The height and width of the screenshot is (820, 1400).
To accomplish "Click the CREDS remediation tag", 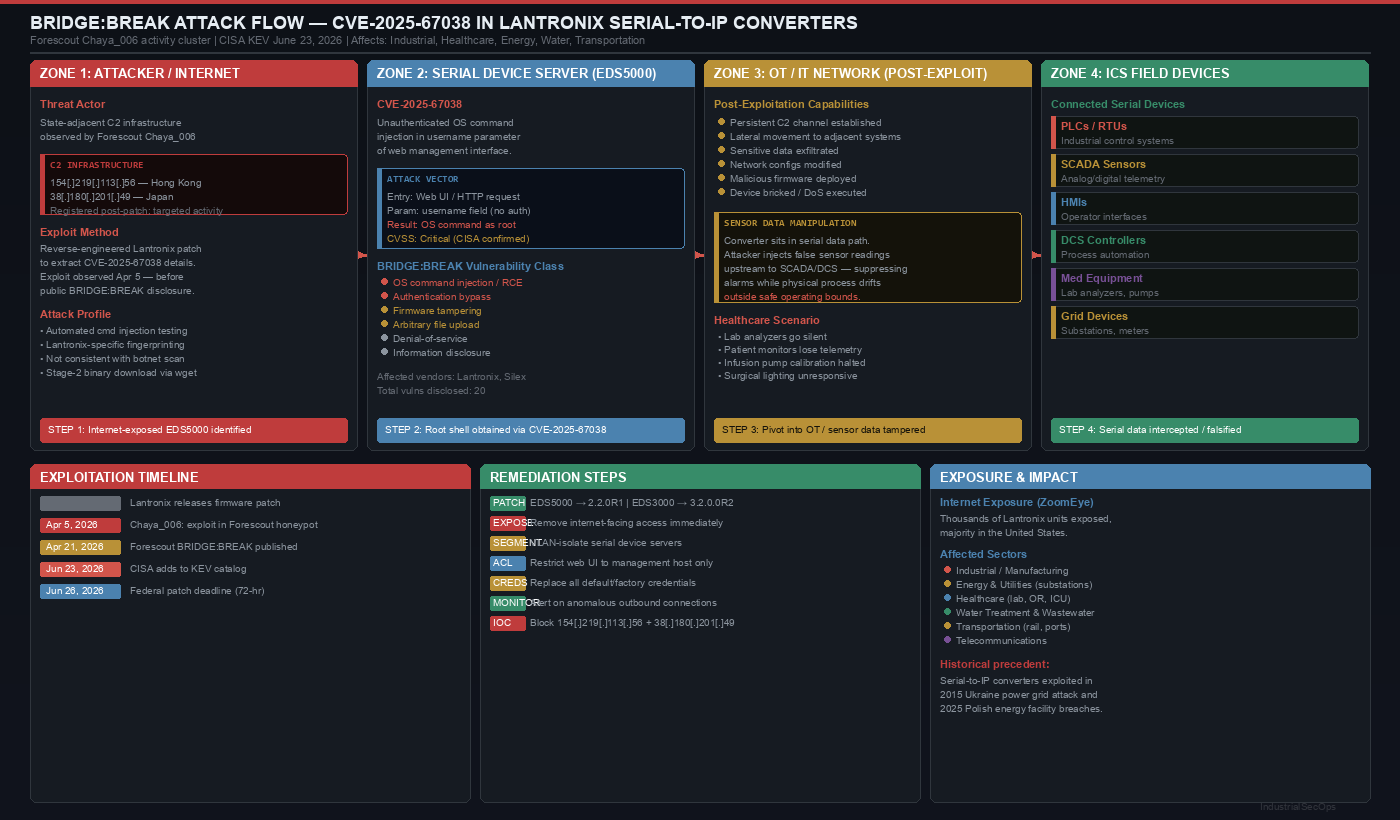I will tap(508, 583).
